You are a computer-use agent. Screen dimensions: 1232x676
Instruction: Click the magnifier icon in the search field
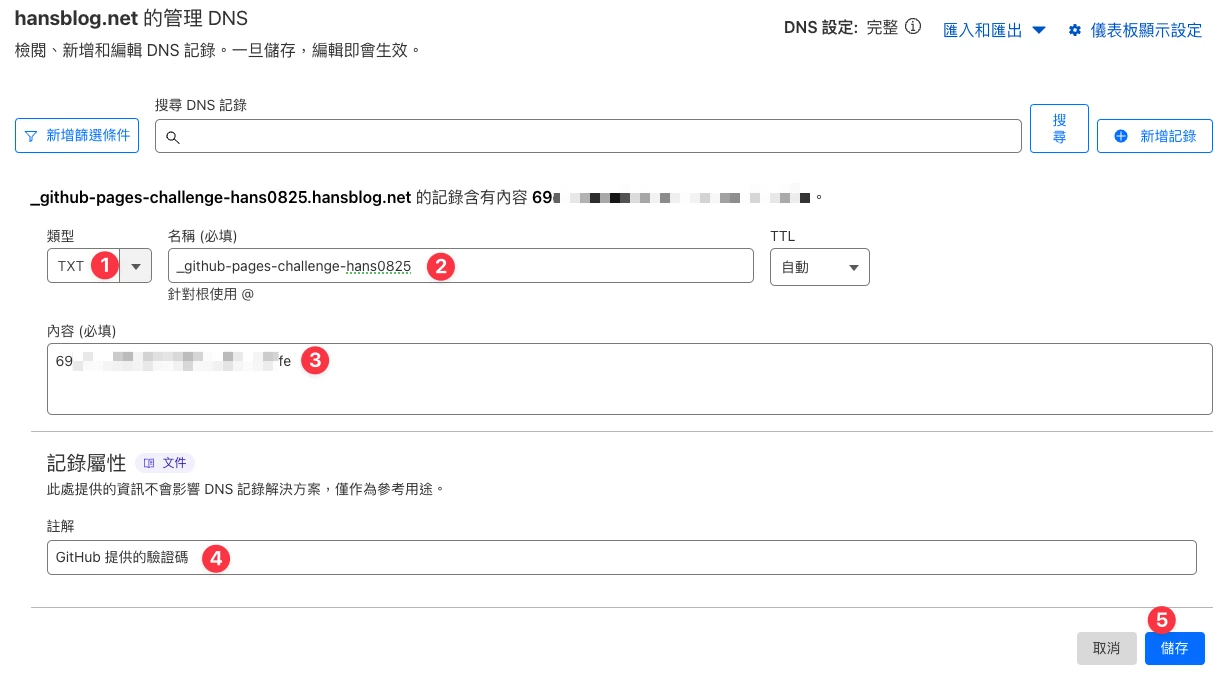[x=172, y=137]
